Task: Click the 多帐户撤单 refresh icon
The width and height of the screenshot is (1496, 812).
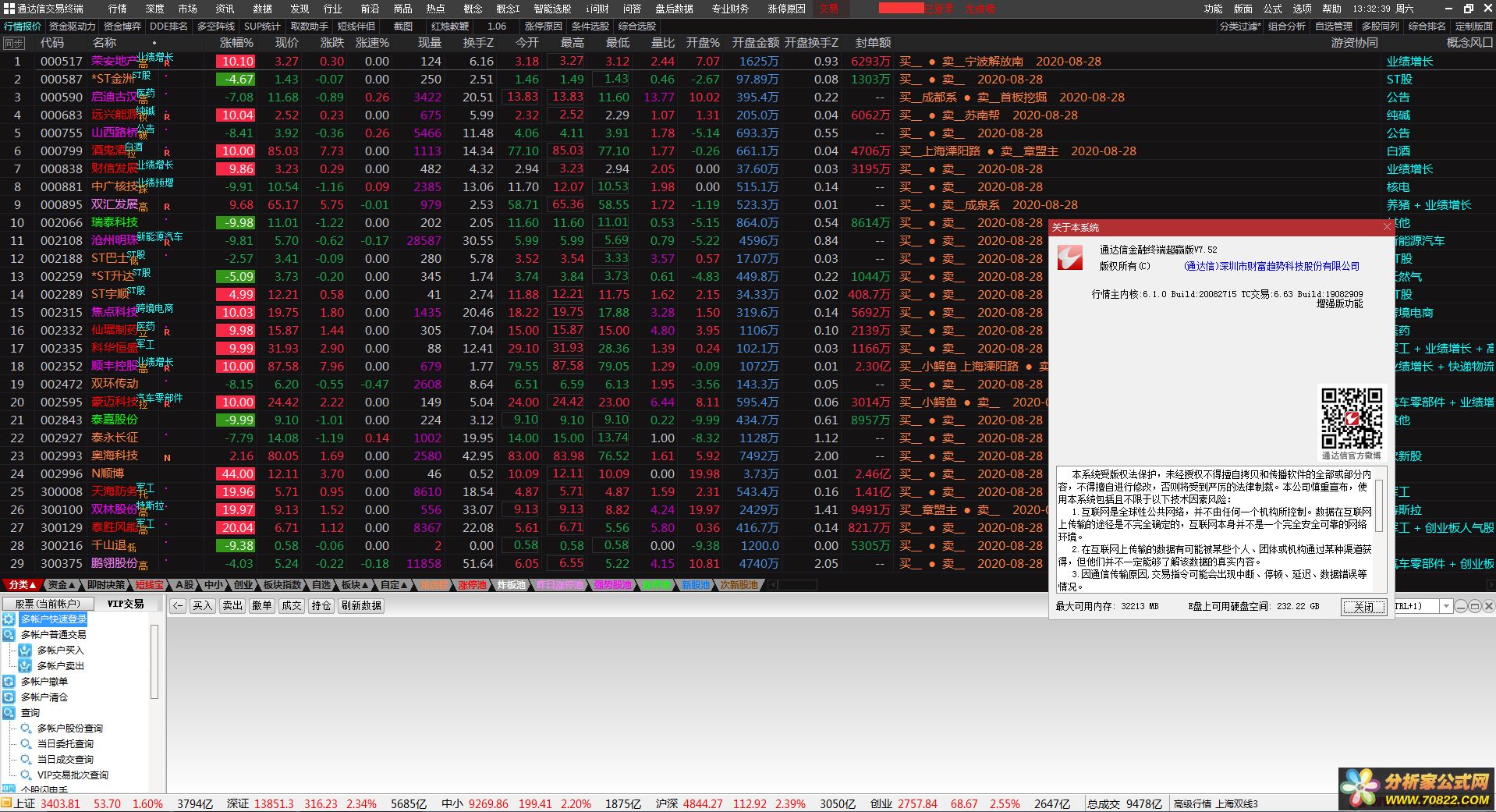Action: pos(9,681)
